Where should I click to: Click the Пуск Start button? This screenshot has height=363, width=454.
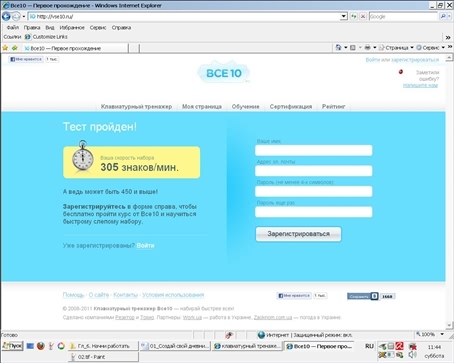click(12, 346)
